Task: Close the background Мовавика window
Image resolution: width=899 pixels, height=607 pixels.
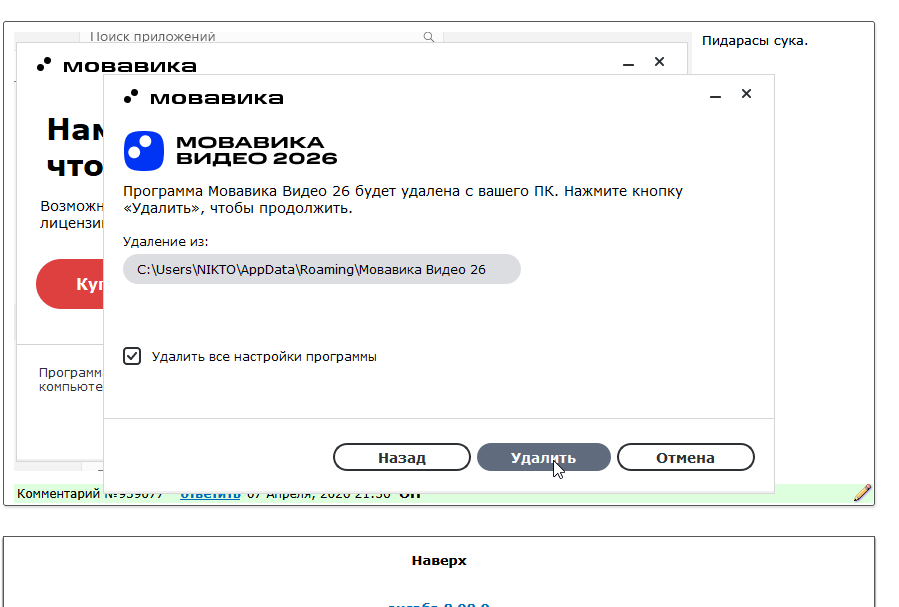Action: coord(659,62)
